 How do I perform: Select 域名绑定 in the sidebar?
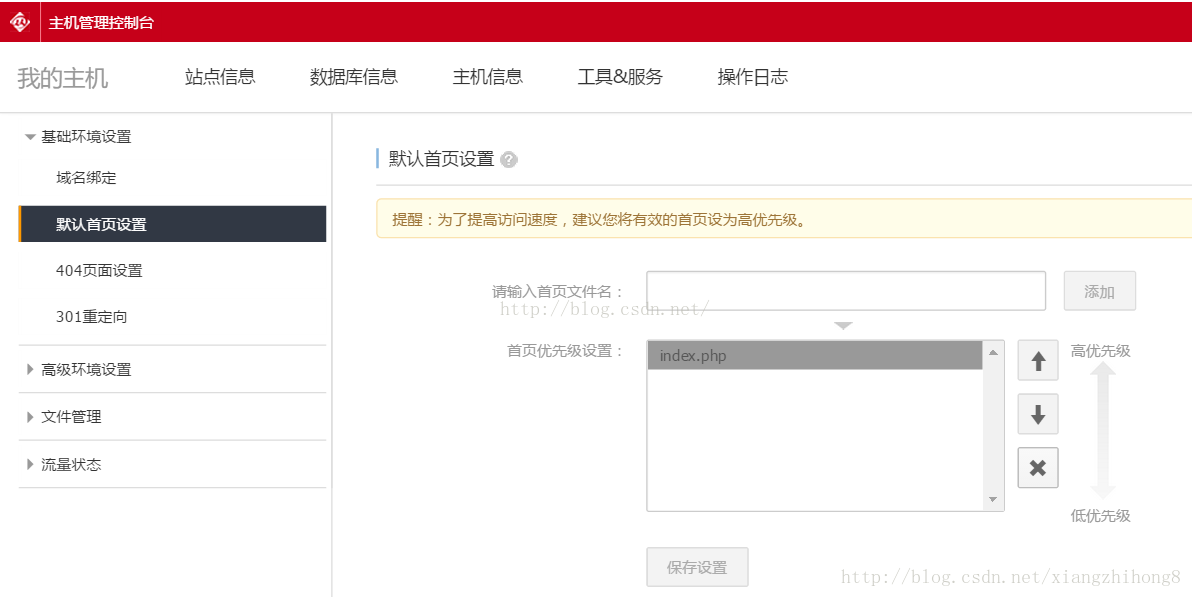tap(86, 178)
